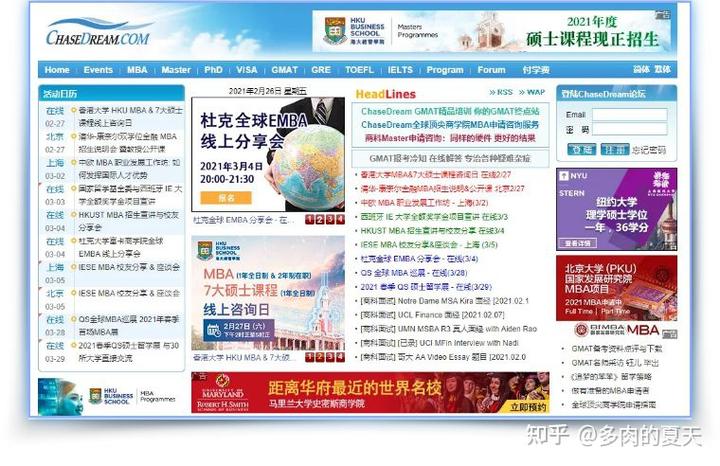The height and width of the screenshot is (466, 720).
Task: Click 查看详情 on the NYU Stern ad
Action: tap(578, 243)
